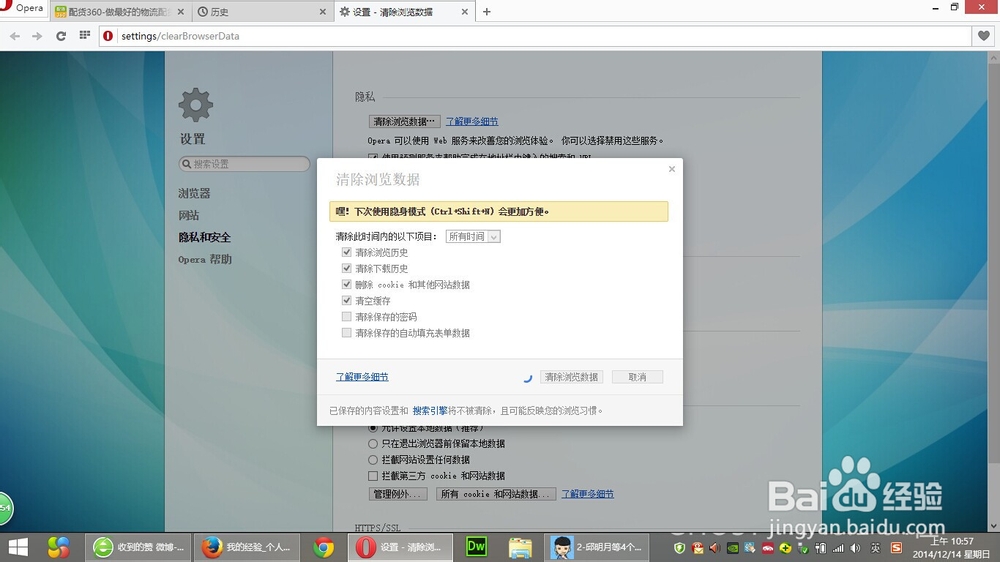This screenshot has width=1000, height=562.
Task: Open 隐私和安全 settings section
Action: click(x=204, y=237)
